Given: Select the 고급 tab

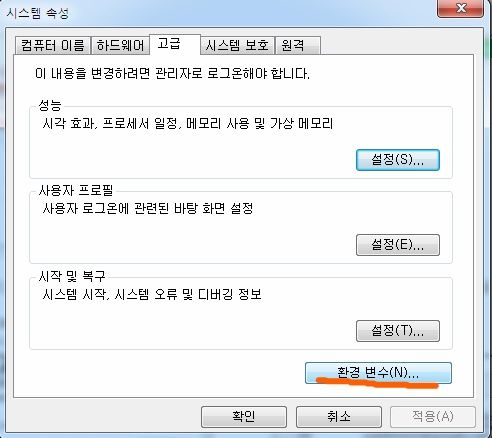Looking at the screenshot, I should (175, 44).
